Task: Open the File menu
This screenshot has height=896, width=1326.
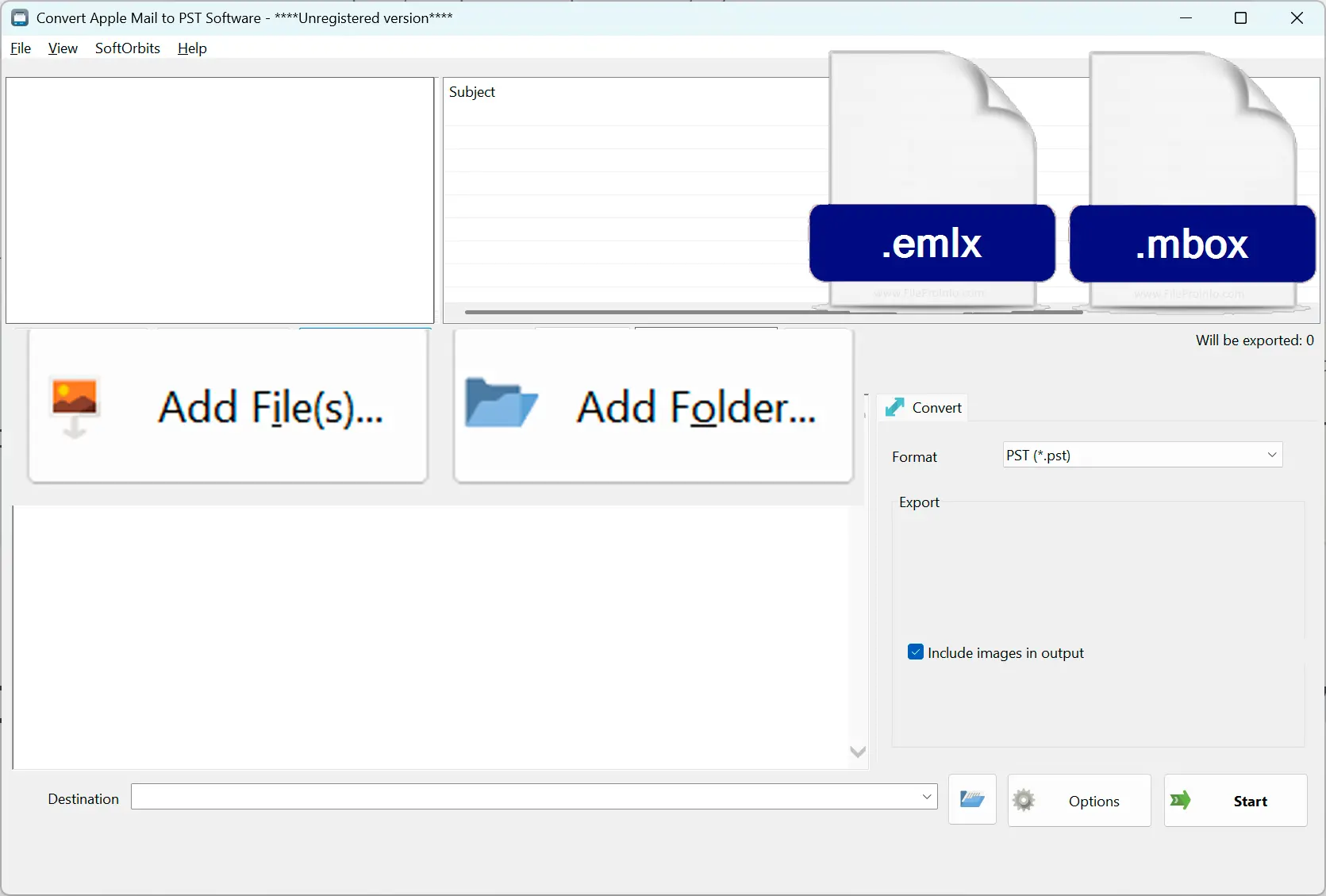Action: coord(21,48)
